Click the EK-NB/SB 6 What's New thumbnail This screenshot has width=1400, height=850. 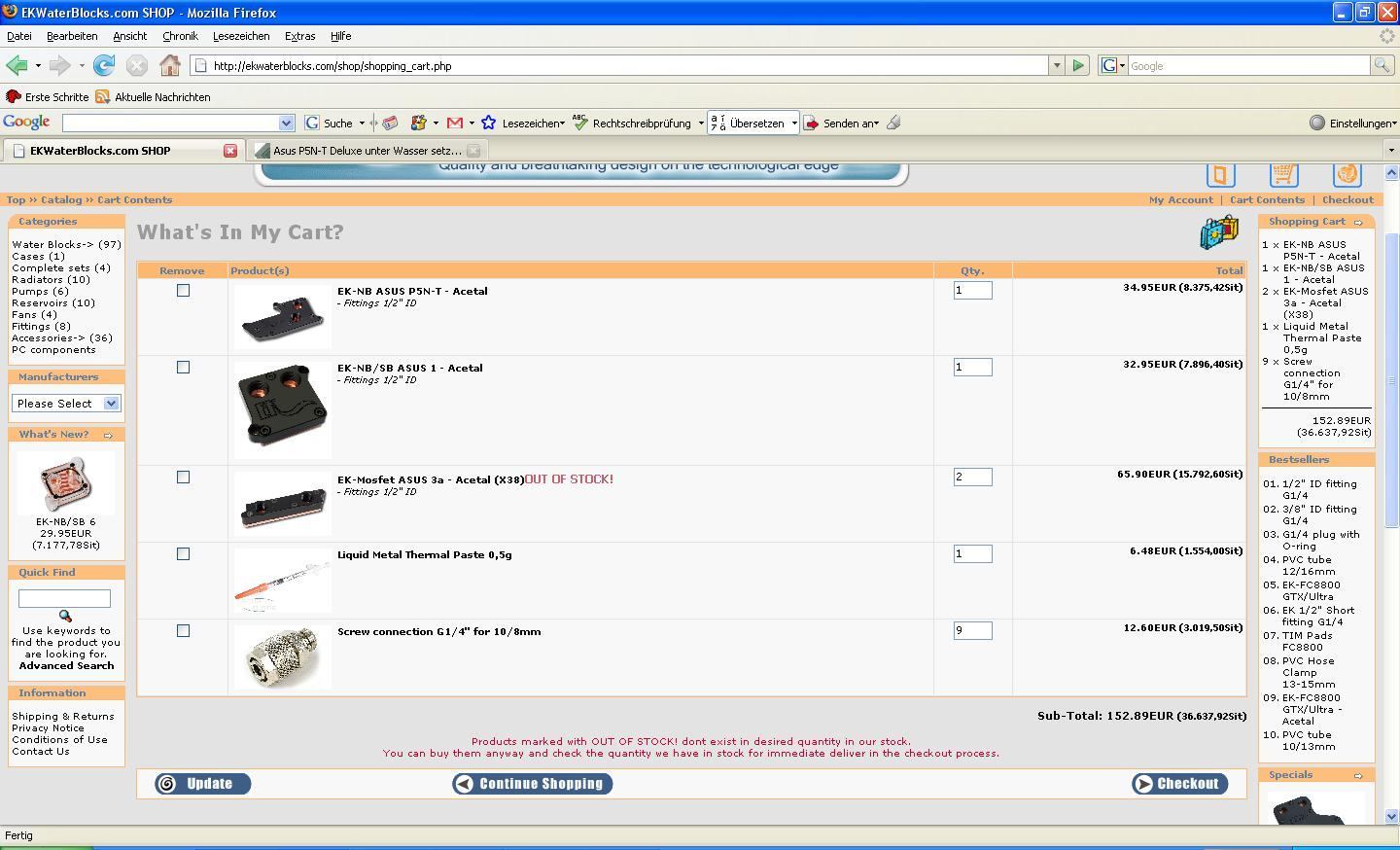pyautogui.click(x=66, y=483)
